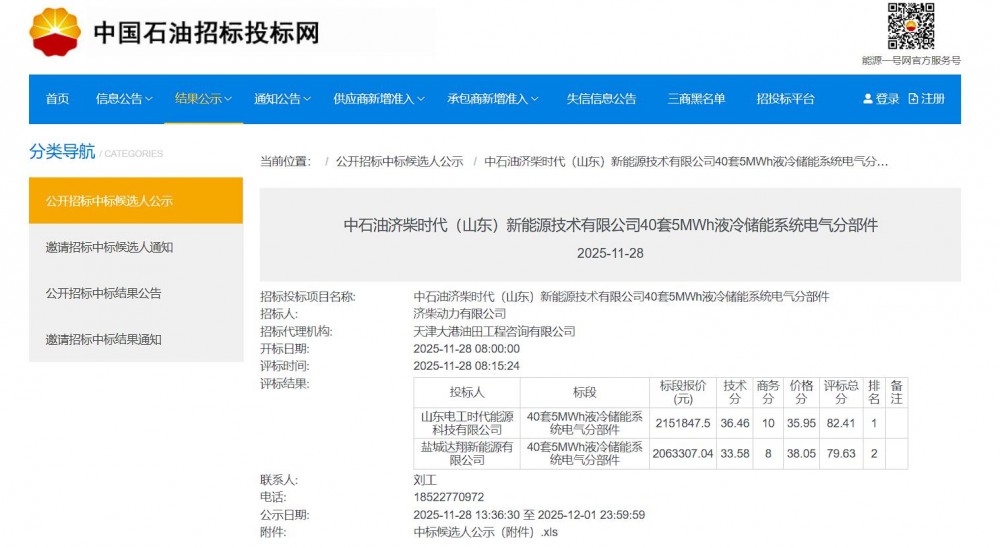Viewport: 1000px width, 548px height.
Task: Click the QR code image
Action: [911, 27]
